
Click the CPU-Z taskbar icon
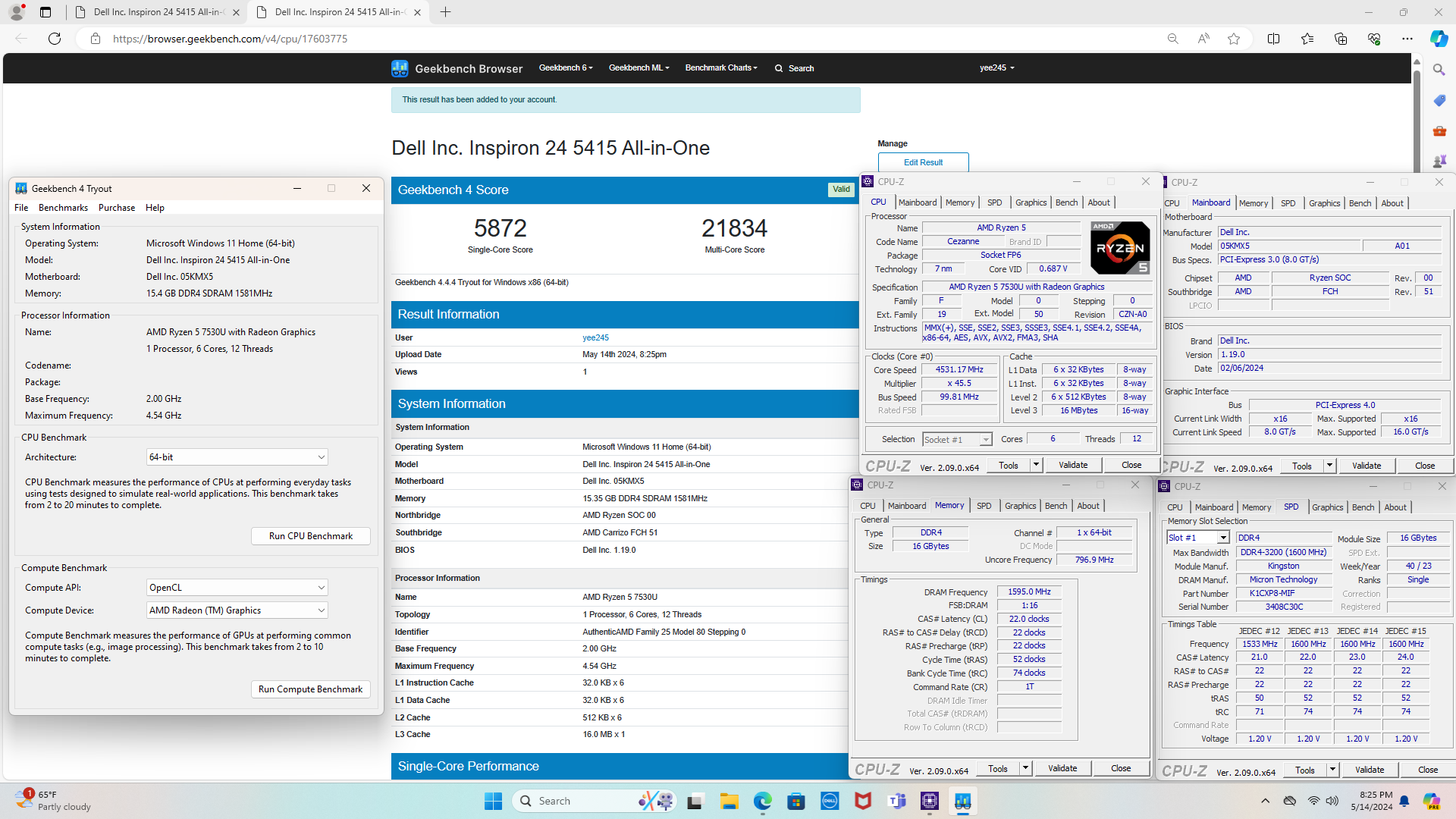[x=930, y=801]
